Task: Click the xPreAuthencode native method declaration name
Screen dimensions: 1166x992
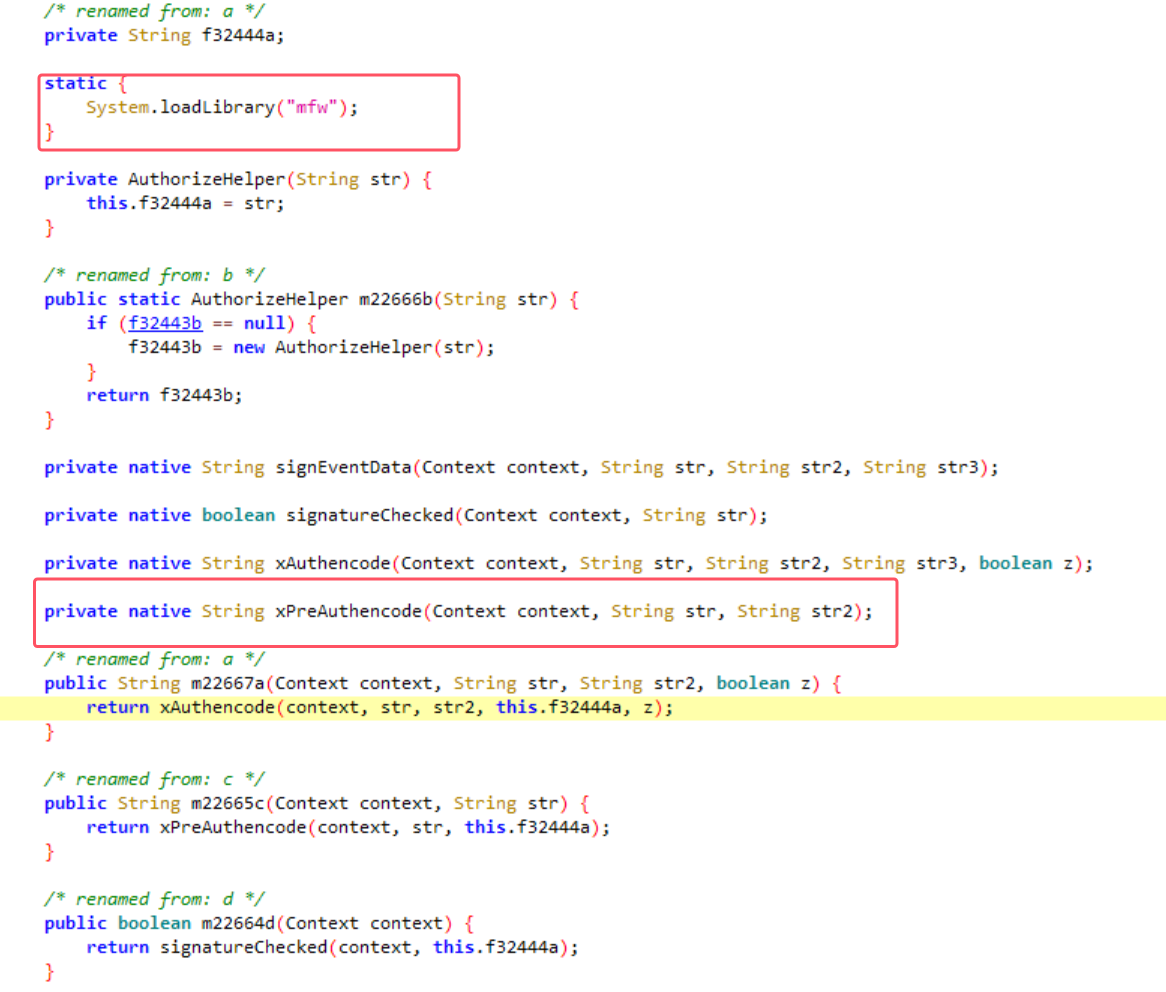Action: click(x=349, y=611)
